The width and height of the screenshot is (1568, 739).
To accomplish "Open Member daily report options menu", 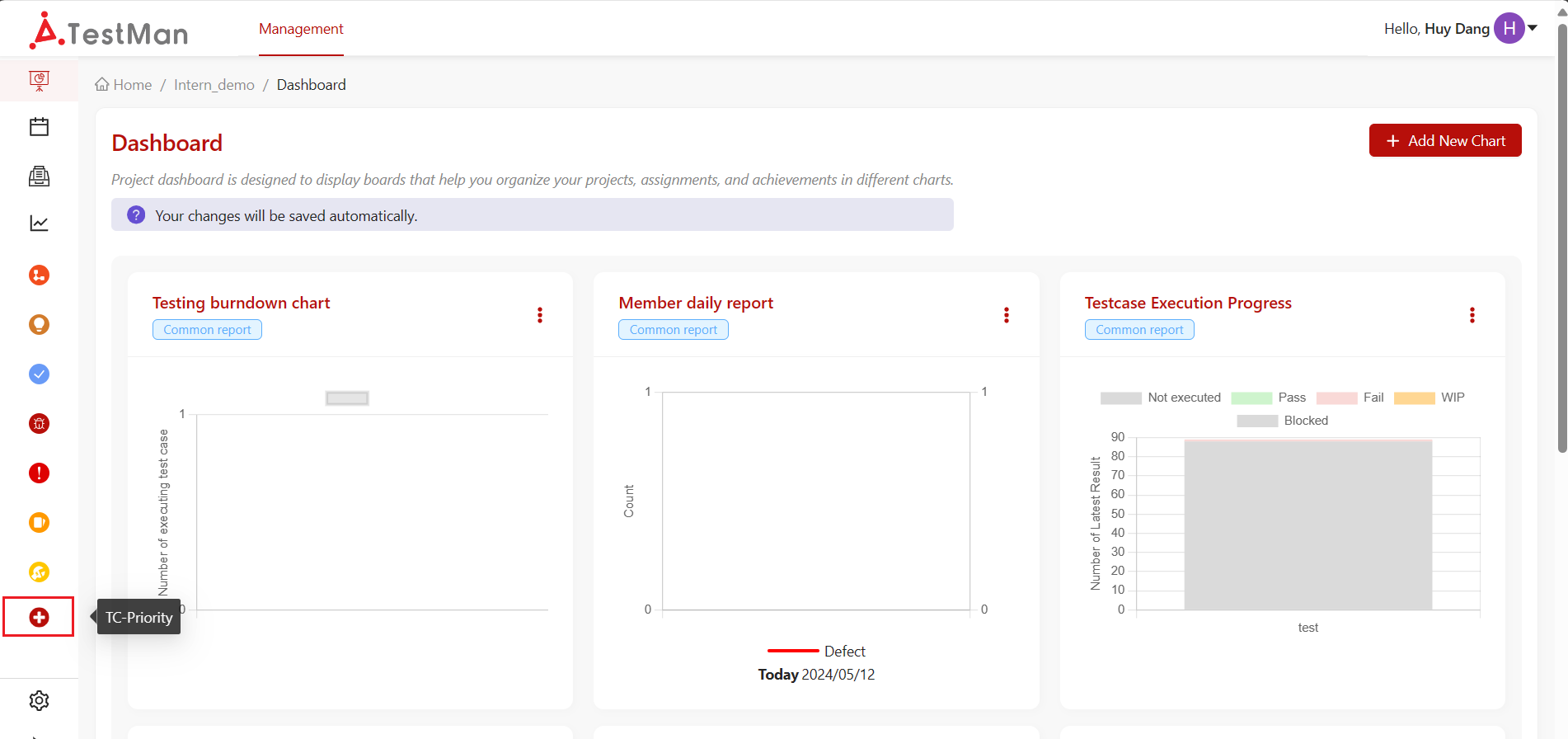I will click(1006, 315).
